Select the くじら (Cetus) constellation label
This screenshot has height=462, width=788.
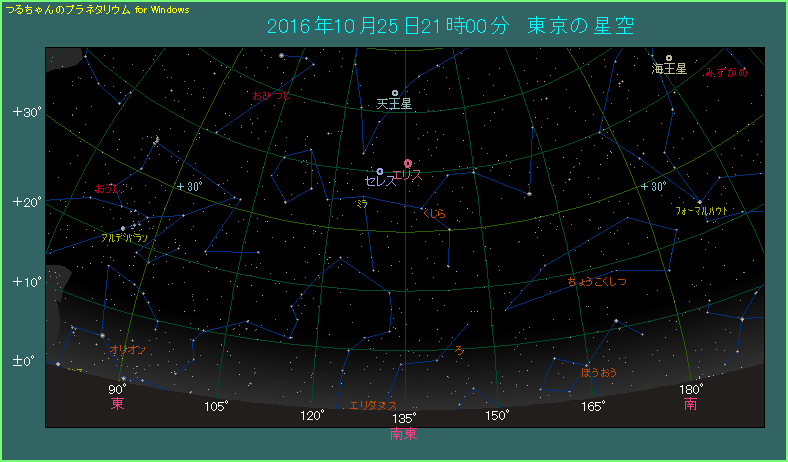[x=434, y=213]
